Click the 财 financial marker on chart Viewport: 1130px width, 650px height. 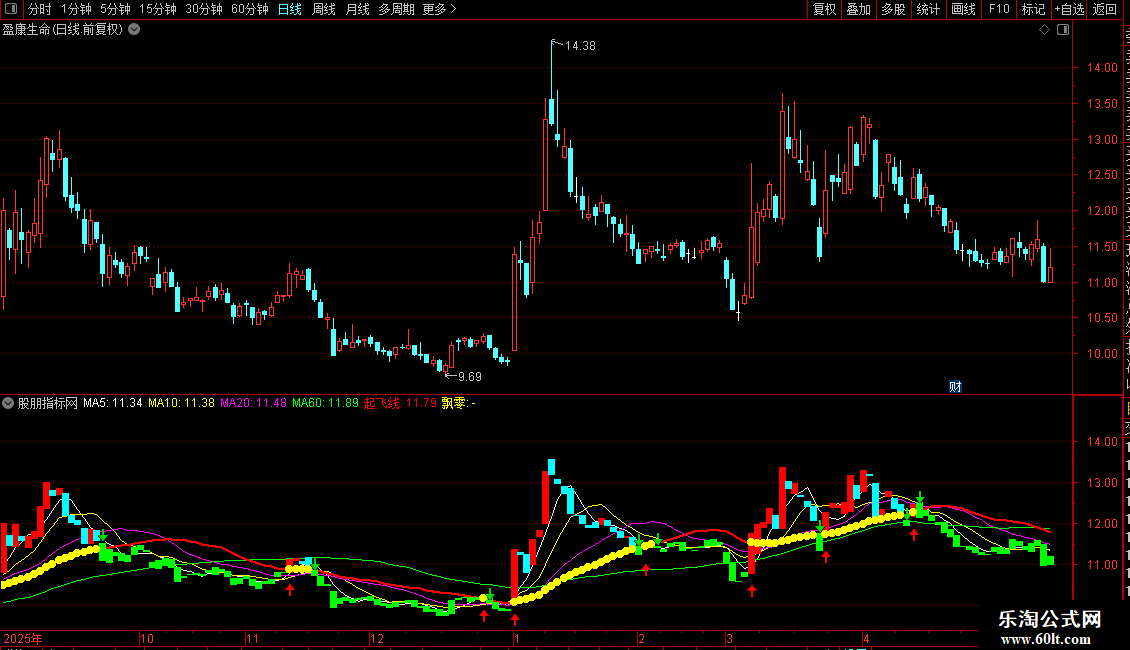[x=955, y=387]
